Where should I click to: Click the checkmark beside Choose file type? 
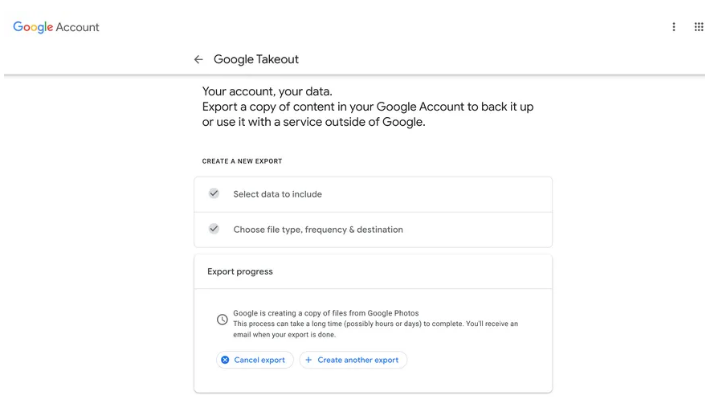(213, 229)
